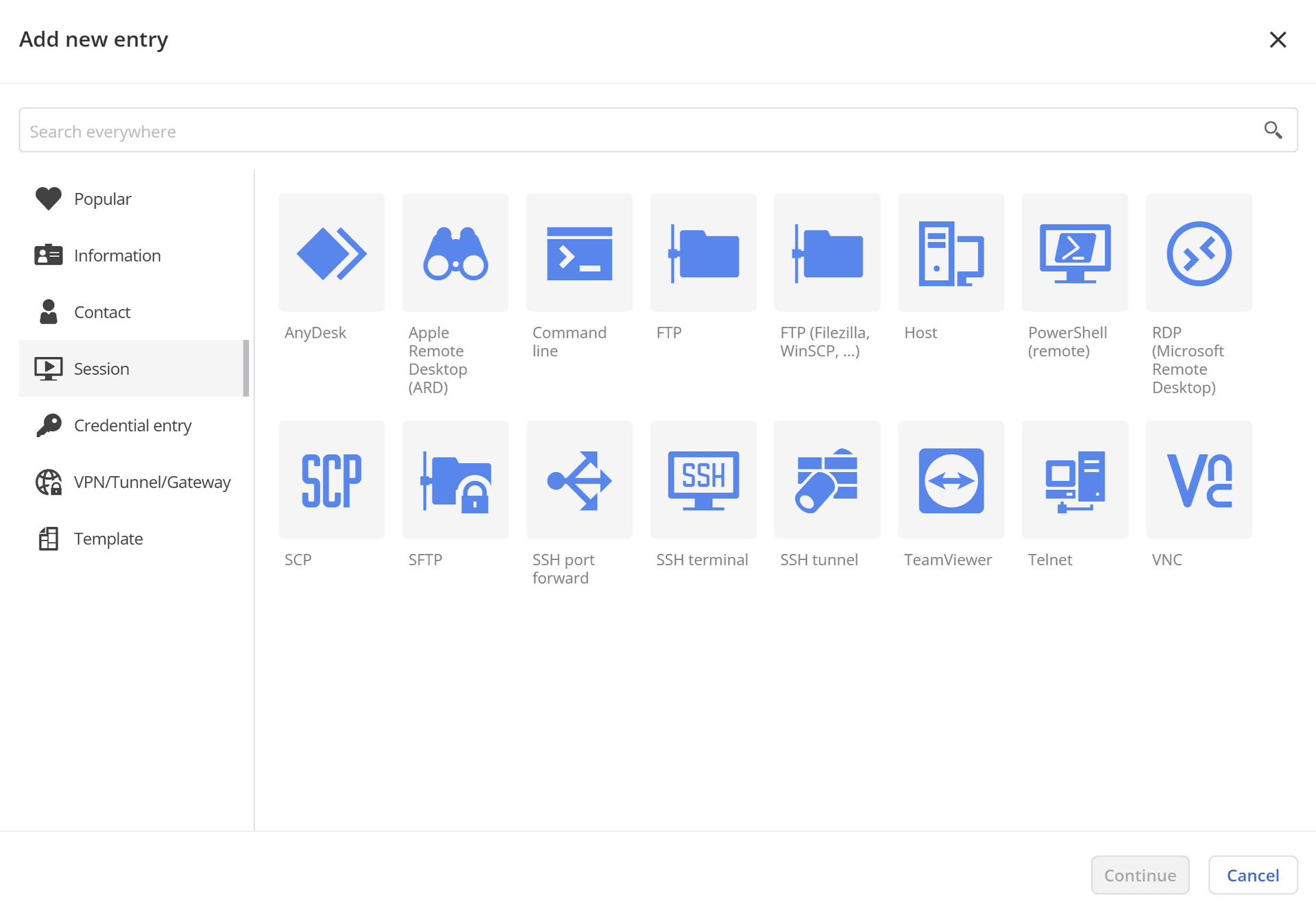Select the AnyDesk session icon

point(331,253)
